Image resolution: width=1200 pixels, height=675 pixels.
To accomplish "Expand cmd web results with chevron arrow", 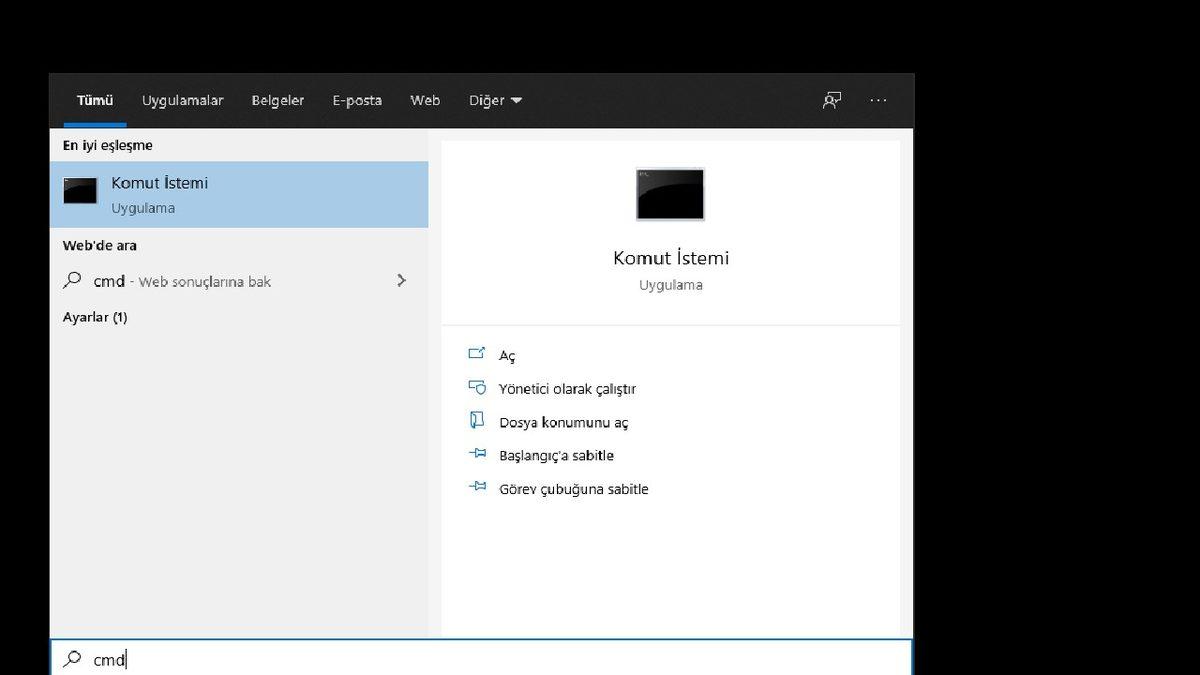I will (401, 281).
